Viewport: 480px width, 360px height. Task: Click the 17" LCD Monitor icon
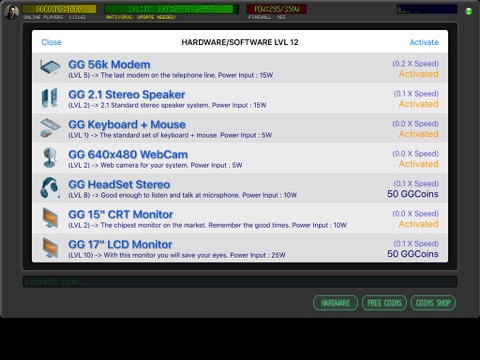(50, 248)
